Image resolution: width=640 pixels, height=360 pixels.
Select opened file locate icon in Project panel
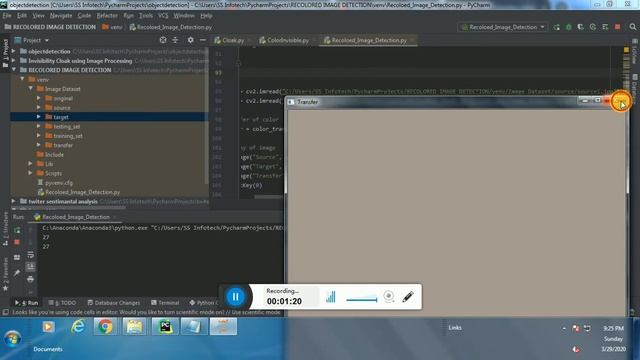[163, 40]
